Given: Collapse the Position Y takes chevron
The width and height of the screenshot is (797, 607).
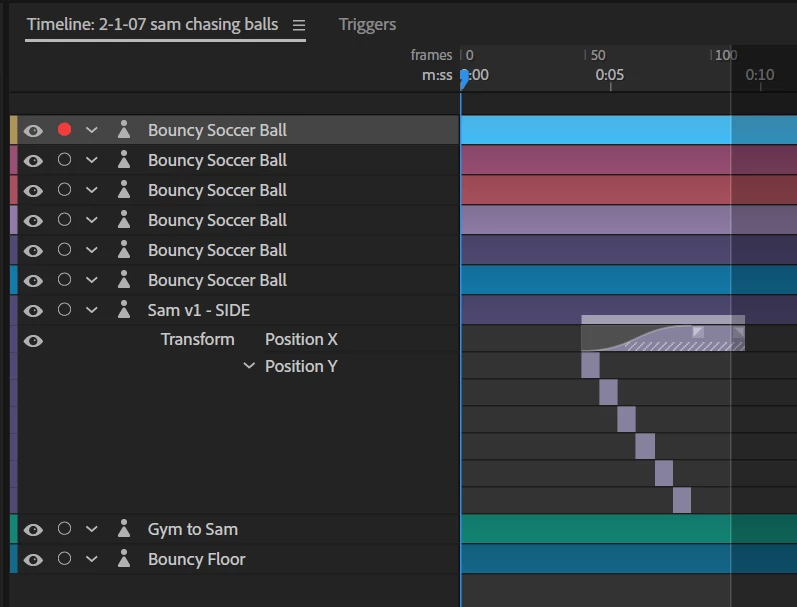Looking at the screenshot, I should tap(249, 366).
